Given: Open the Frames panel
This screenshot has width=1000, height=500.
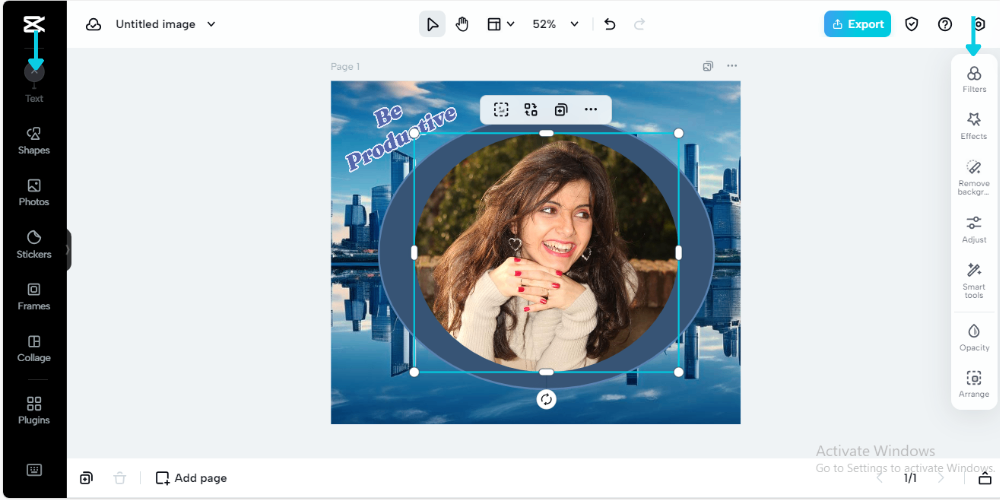Looking at the screenshot, I should point(33,296).
